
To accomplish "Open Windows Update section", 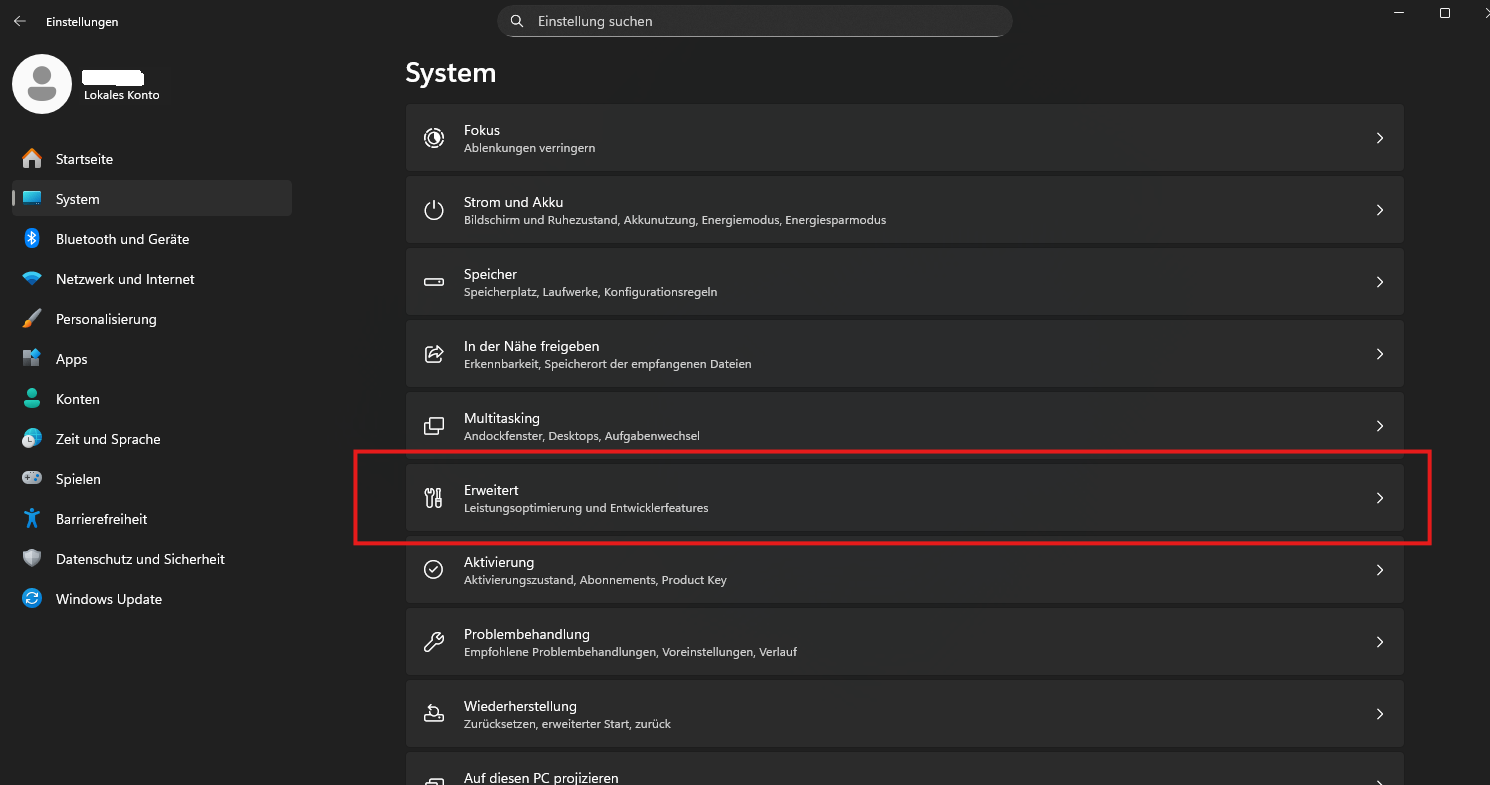I will point(108,599).
